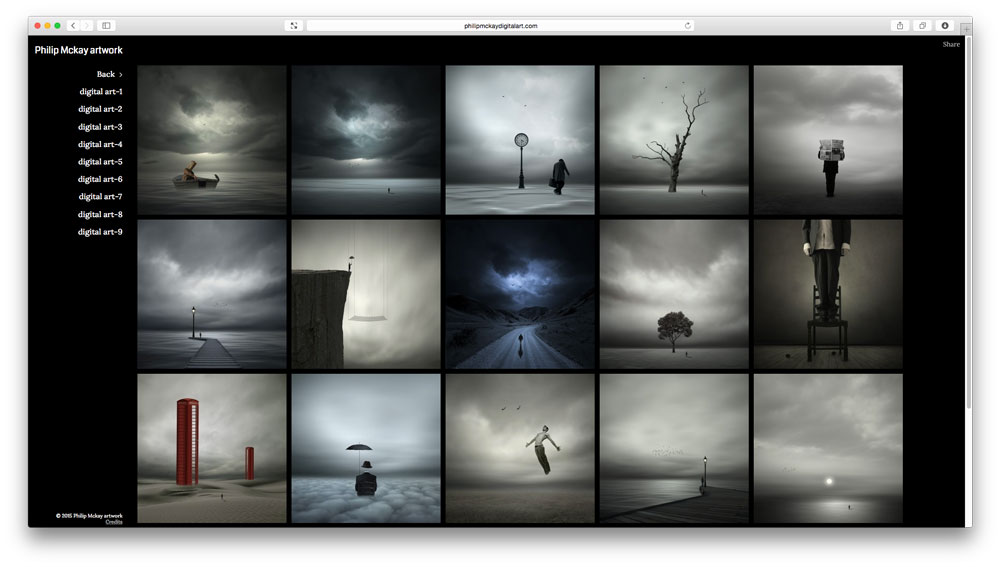Open the digital art-3 gallery

100,126
